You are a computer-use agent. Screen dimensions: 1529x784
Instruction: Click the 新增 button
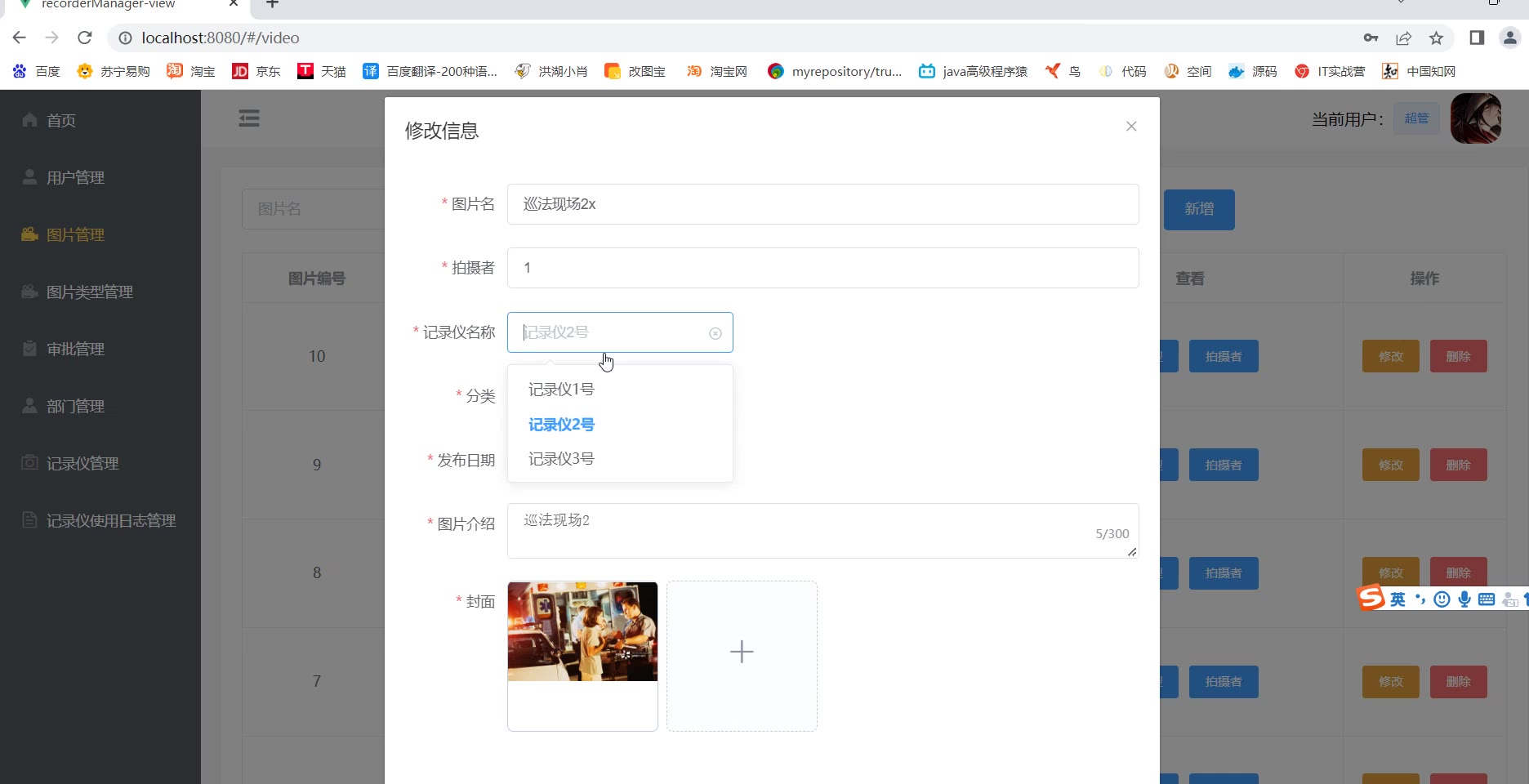point(1199,210)
